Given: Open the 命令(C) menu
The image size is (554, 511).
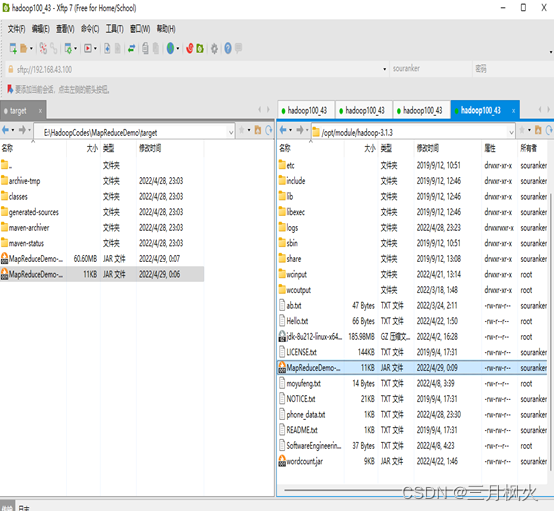Looking at the screenshot, I should tap(90, 29).
